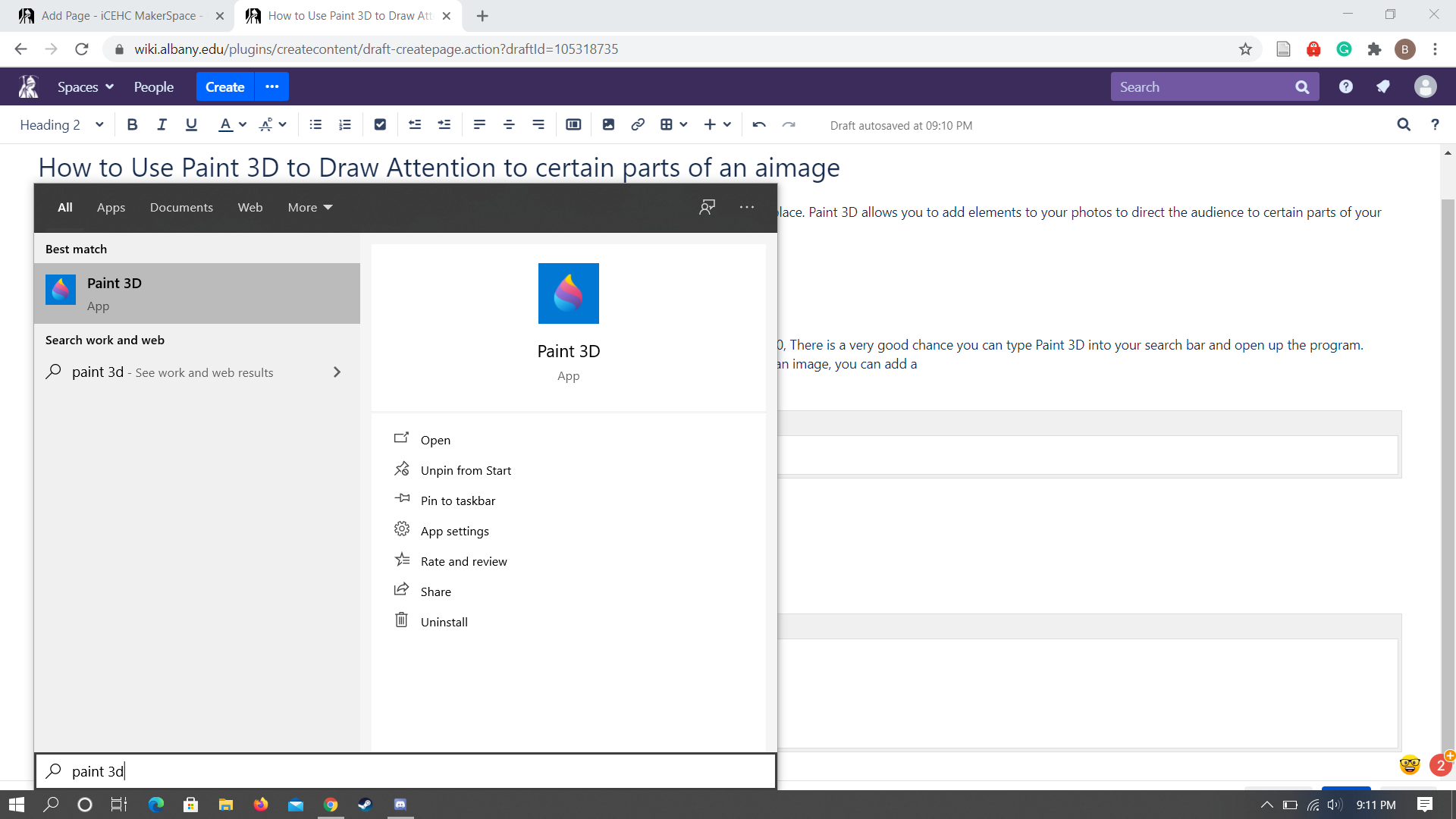1456x819 pixels.
Task: Bookmark this page with the star
Action: click(1245, 49)
